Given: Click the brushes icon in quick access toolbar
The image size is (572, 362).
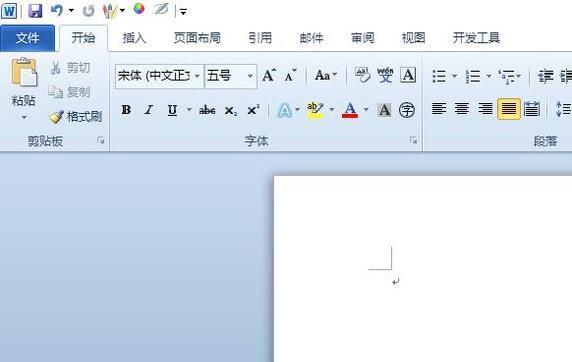Looking at the screenshot, I should coord(109,11).
